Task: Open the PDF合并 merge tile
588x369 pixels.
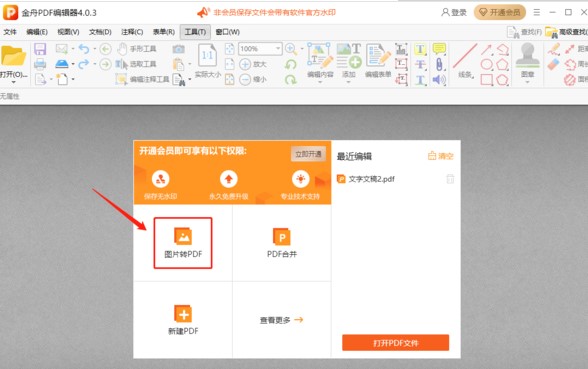Action: pyautogui.click(x=282, y=243)
